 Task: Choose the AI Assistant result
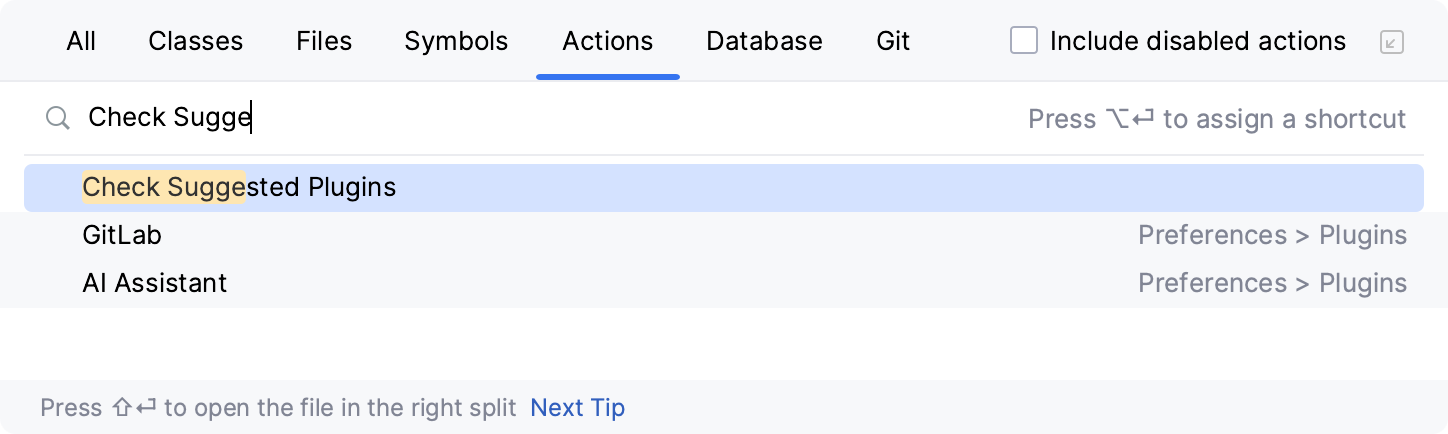pos(155,283)
